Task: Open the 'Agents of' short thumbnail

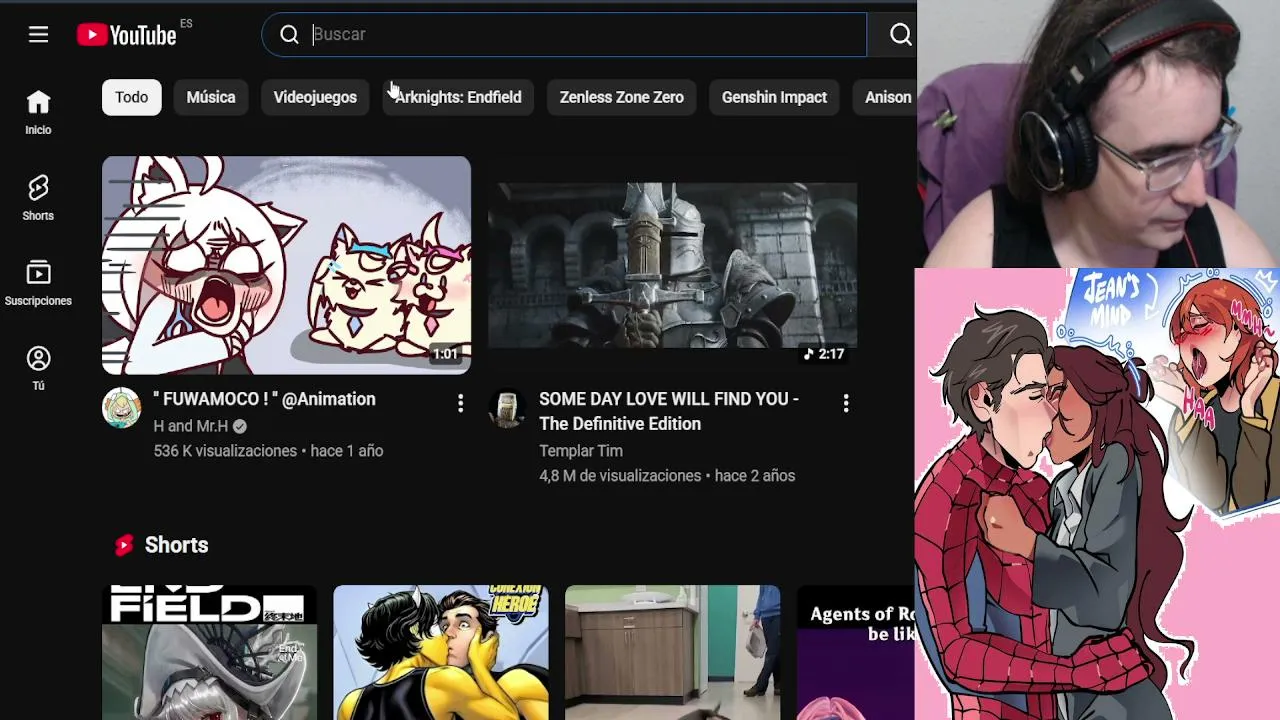Action: pyautogui.click(x=856, y=652)
